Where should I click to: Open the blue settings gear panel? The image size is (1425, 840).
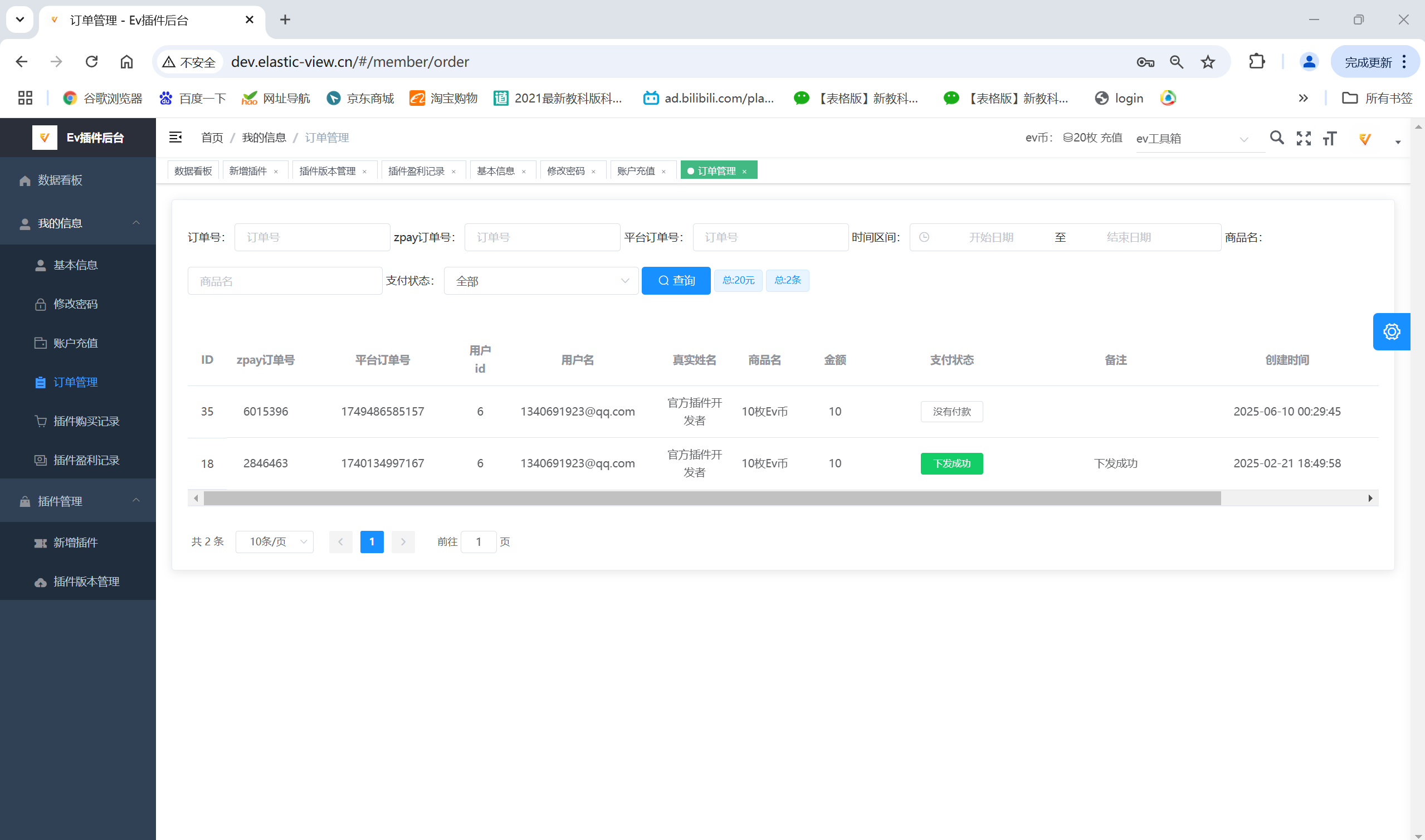(x=1392, y=331)
